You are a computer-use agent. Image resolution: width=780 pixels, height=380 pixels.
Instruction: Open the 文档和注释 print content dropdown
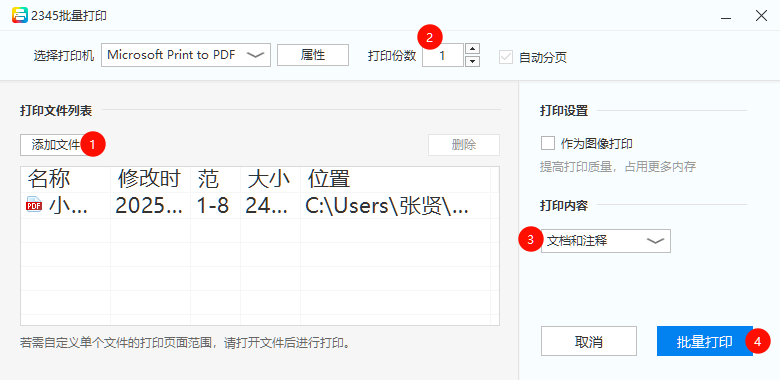tap(606, 241)
